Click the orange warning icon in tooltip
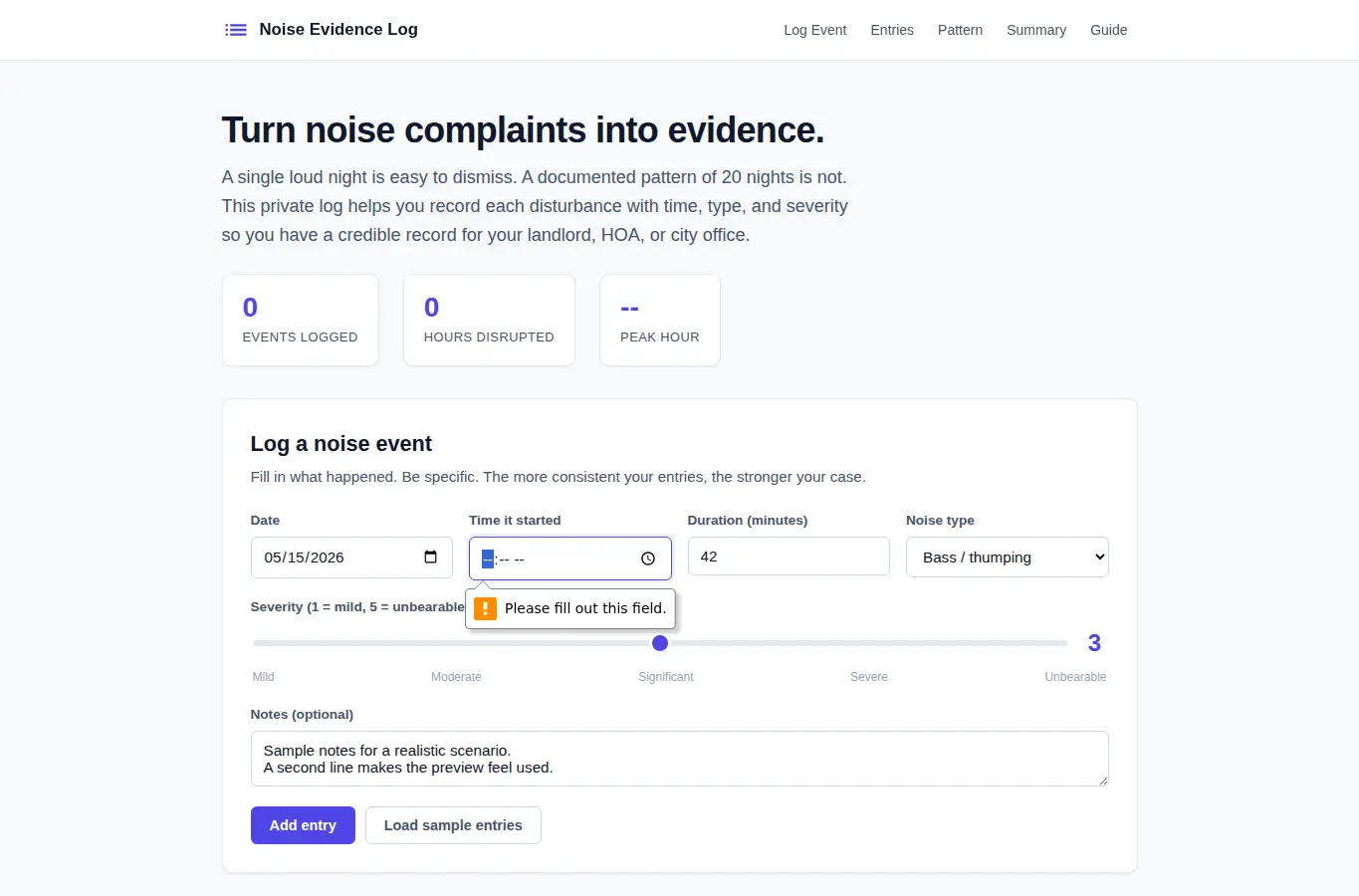The image size is (1359, 896). [x=485, y=608]
